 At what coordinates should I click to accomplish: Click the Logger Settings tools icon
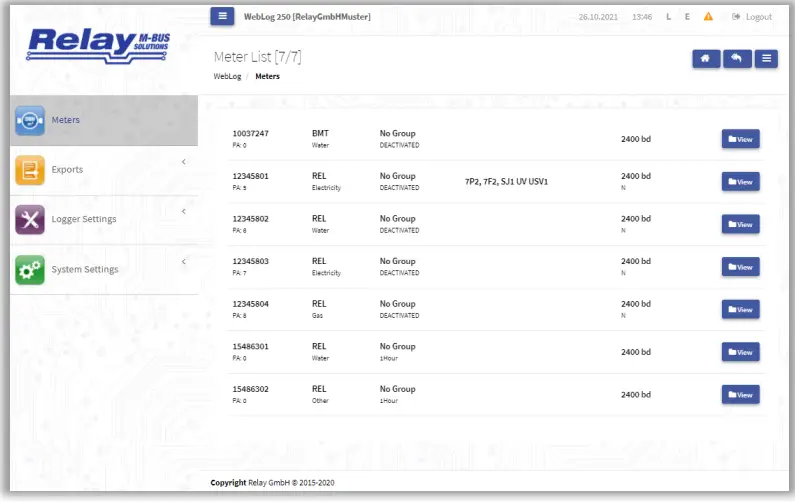(30, 220)
